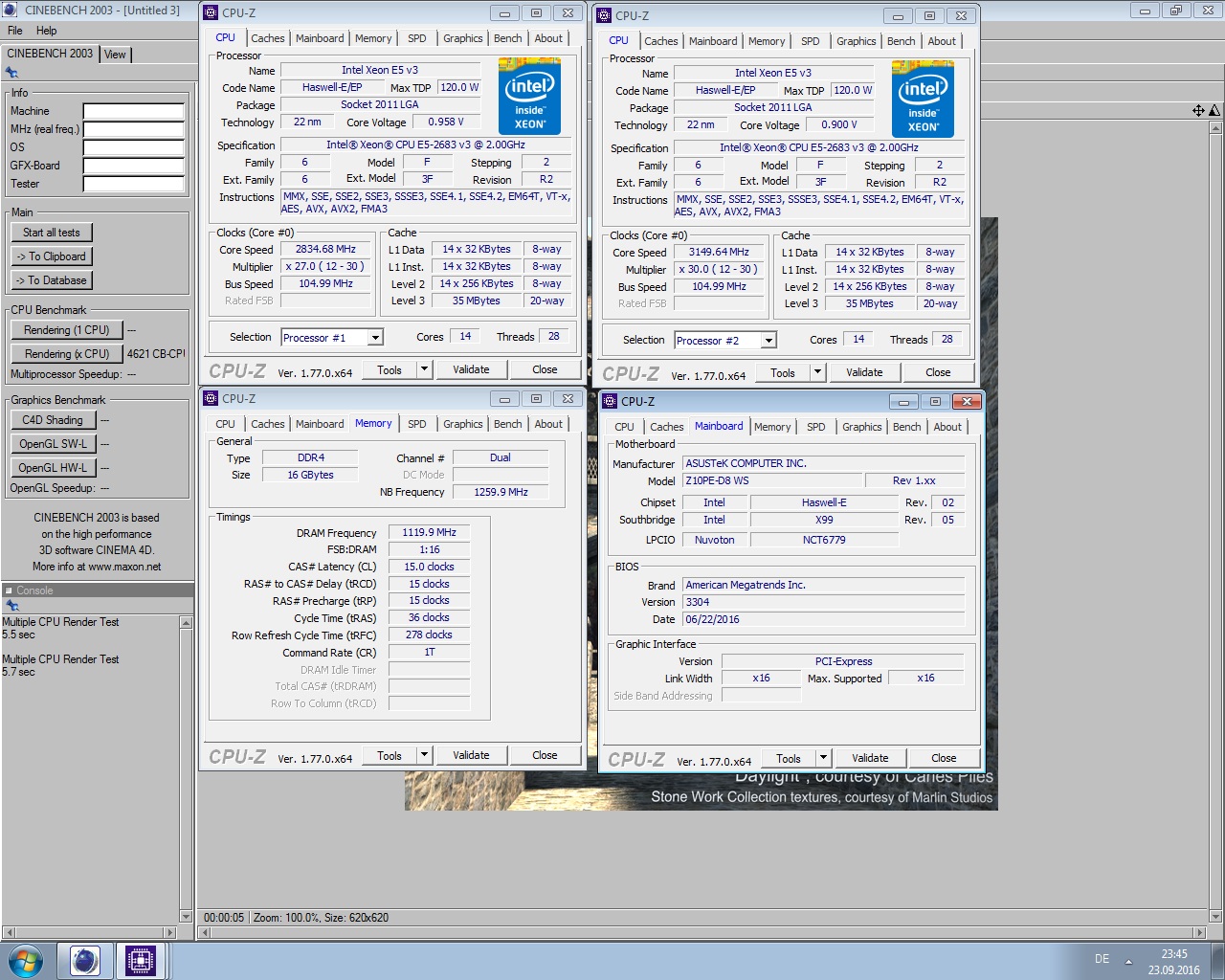Open CPU-Z icon on taskbar

(140, 960)
